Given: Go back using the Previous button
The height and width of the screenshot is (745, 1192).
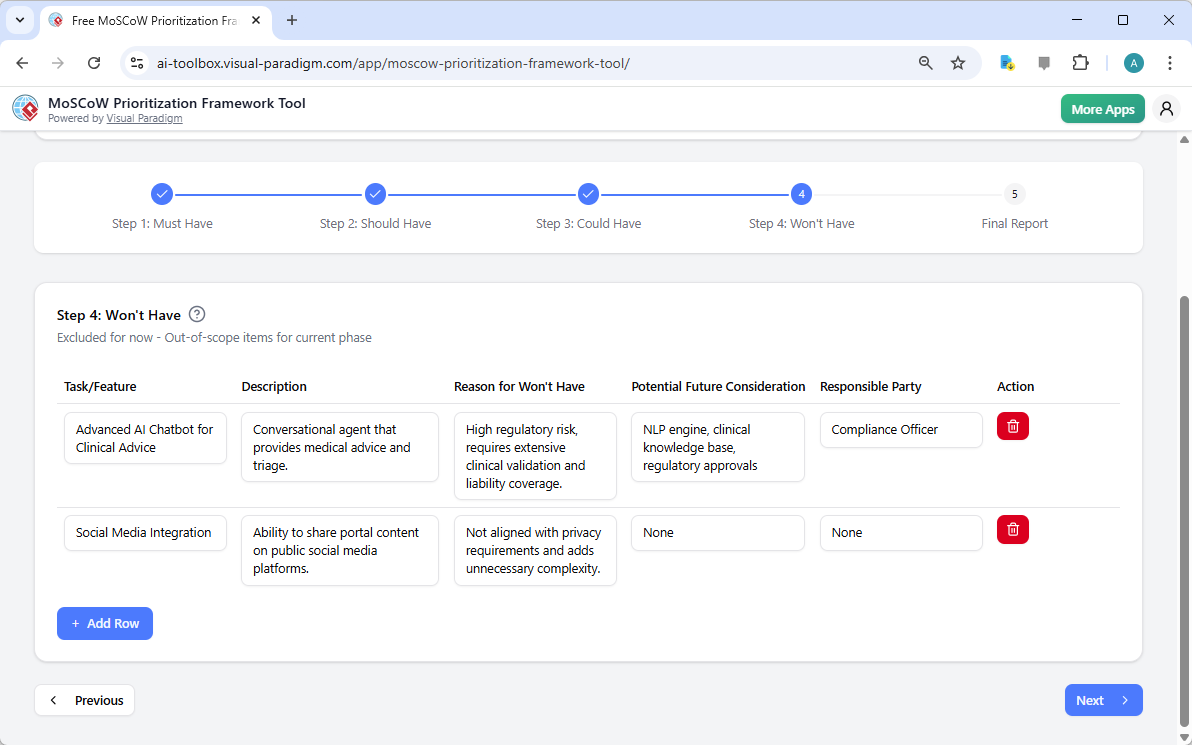Looking at the screenshot, I should pyautogui.click(x=84, y=700).
